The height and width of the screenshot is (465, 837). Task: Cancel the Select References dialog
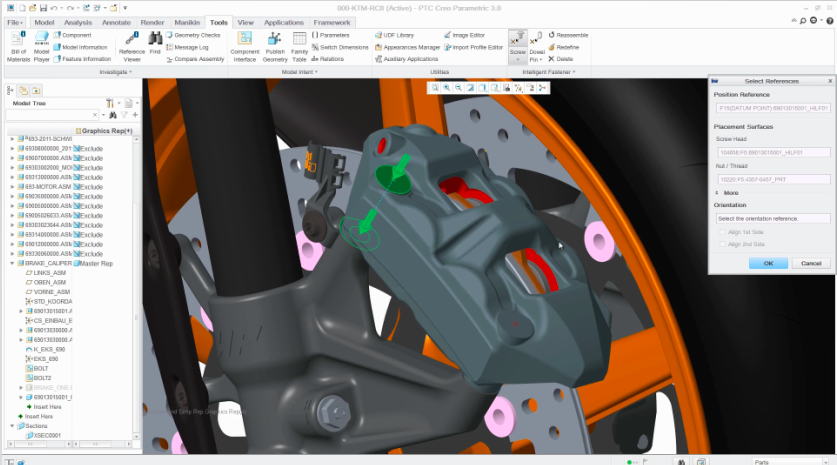(811, 263)
